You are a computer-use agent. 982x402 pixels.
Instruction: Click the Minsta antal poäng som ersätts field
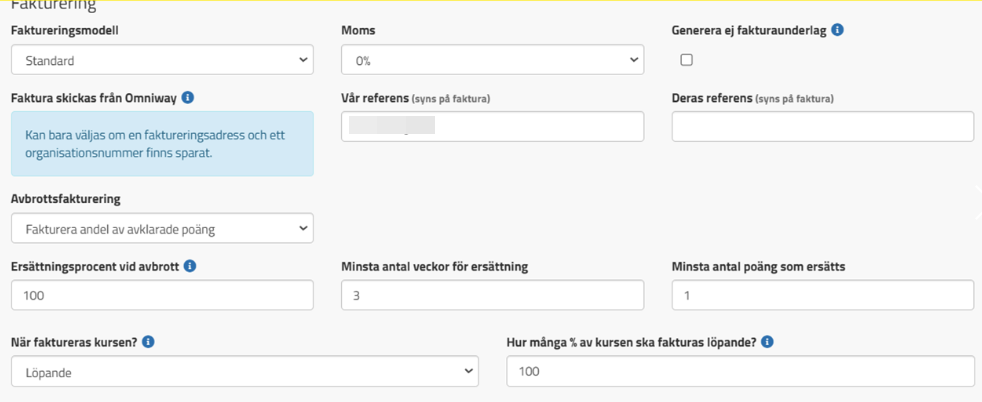pyautogui.click(x=822, y=295)
